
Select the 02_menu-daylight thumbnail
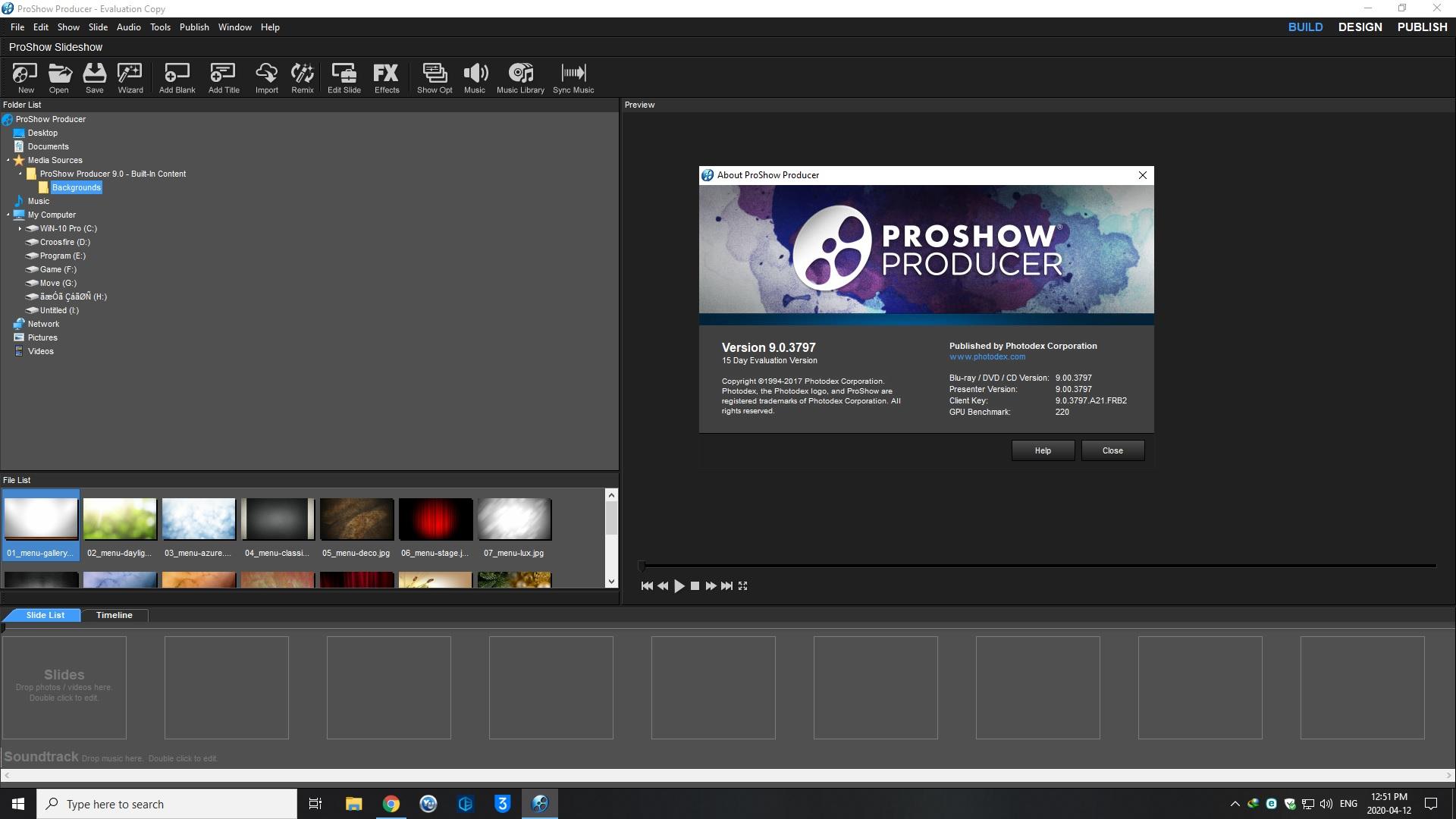pyautogui.click(x=120, y=519)
